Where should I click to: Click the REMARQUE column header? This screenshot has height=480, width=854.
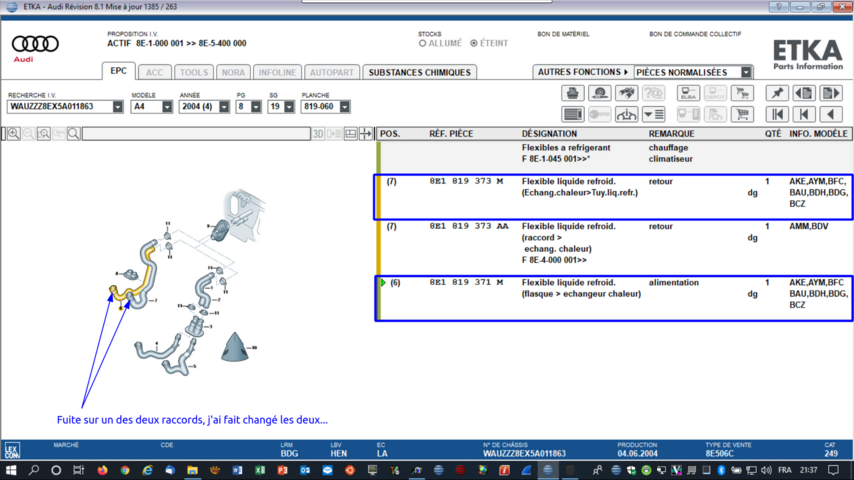[x=671, y=133]
